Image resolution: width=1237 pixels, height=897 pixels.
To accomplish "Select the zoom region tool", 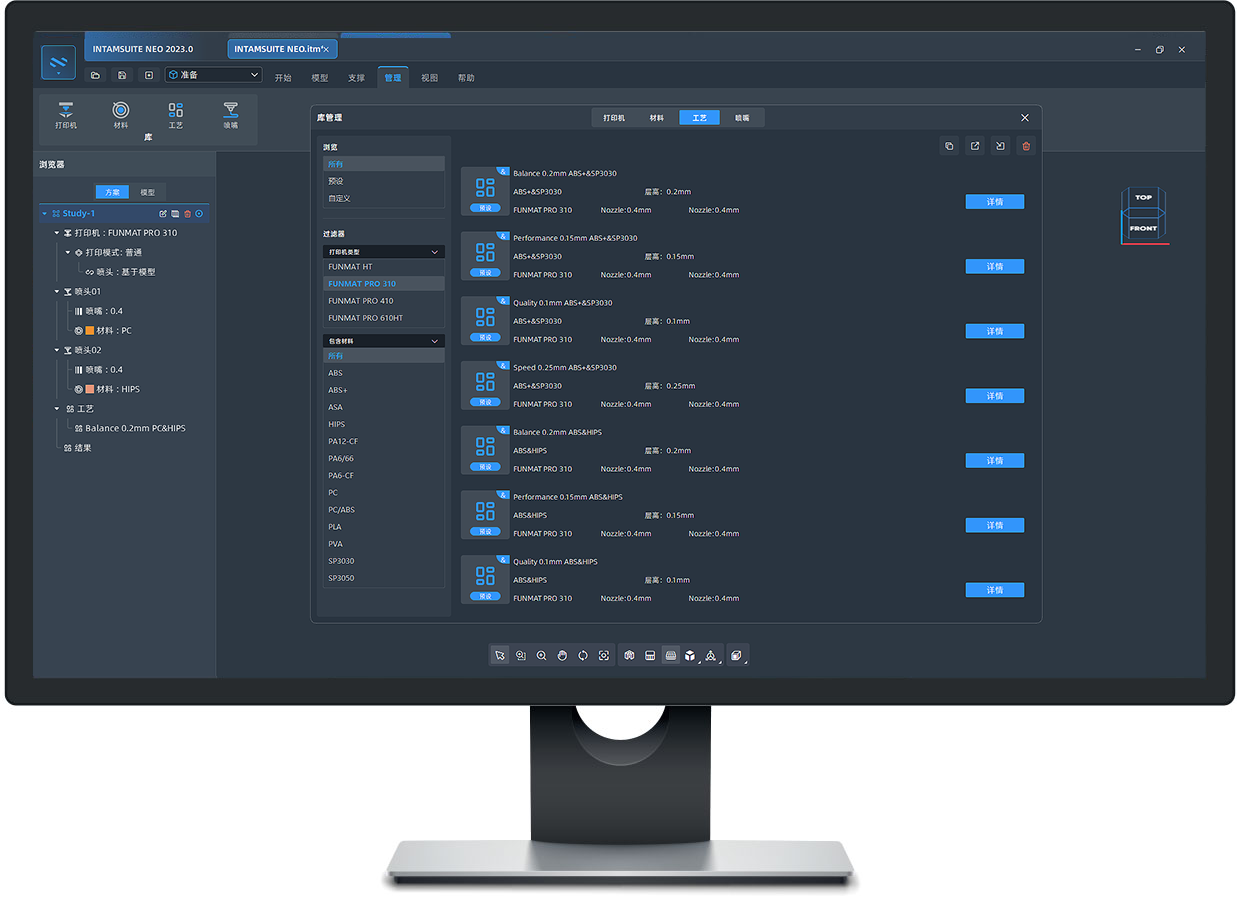I will [521, 656].
